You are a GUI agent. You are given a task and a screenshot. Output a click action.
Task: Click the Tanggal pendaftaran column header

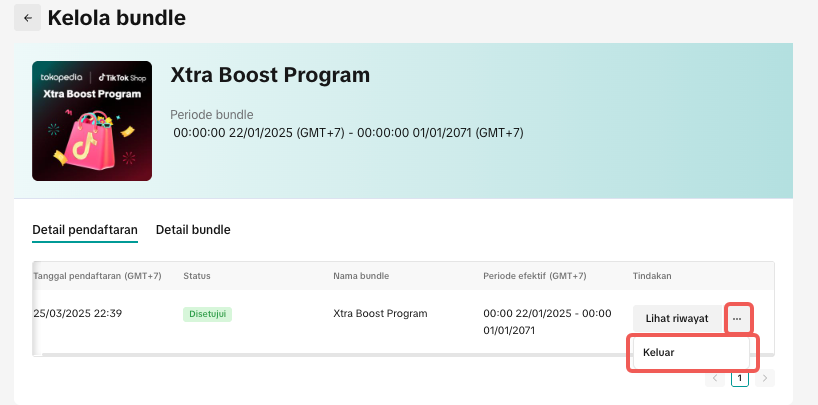(98, 276)
